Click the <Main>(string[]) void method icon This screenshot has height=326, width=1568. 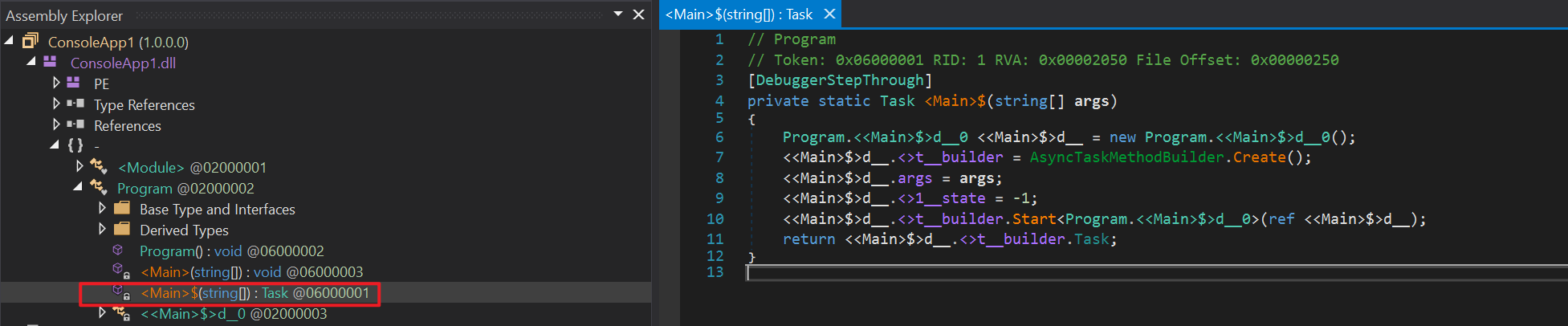[x=120, y=271]
